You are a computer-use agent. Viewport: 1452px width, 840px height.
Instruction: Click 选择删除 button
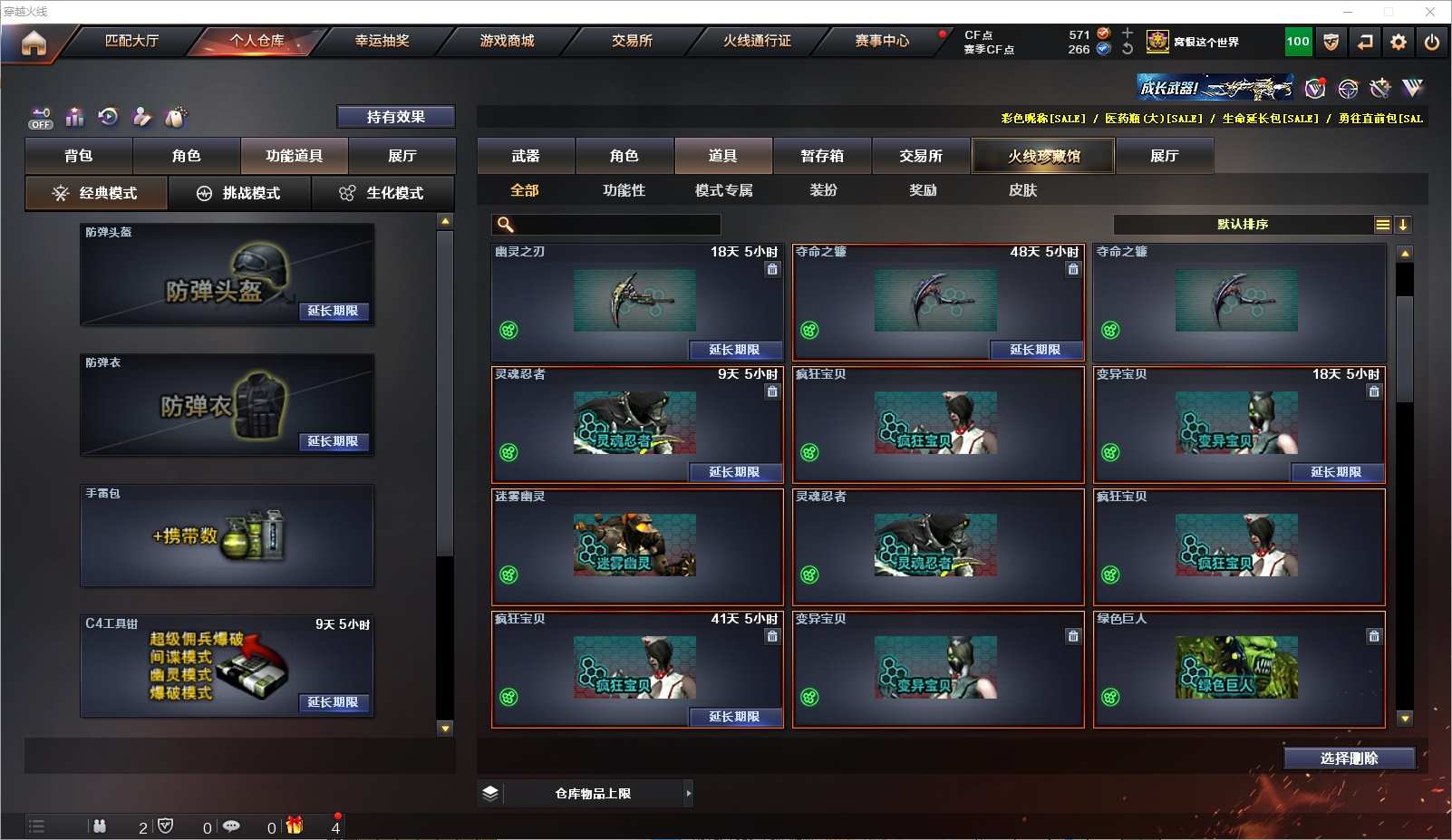[x=1350, y=758]
